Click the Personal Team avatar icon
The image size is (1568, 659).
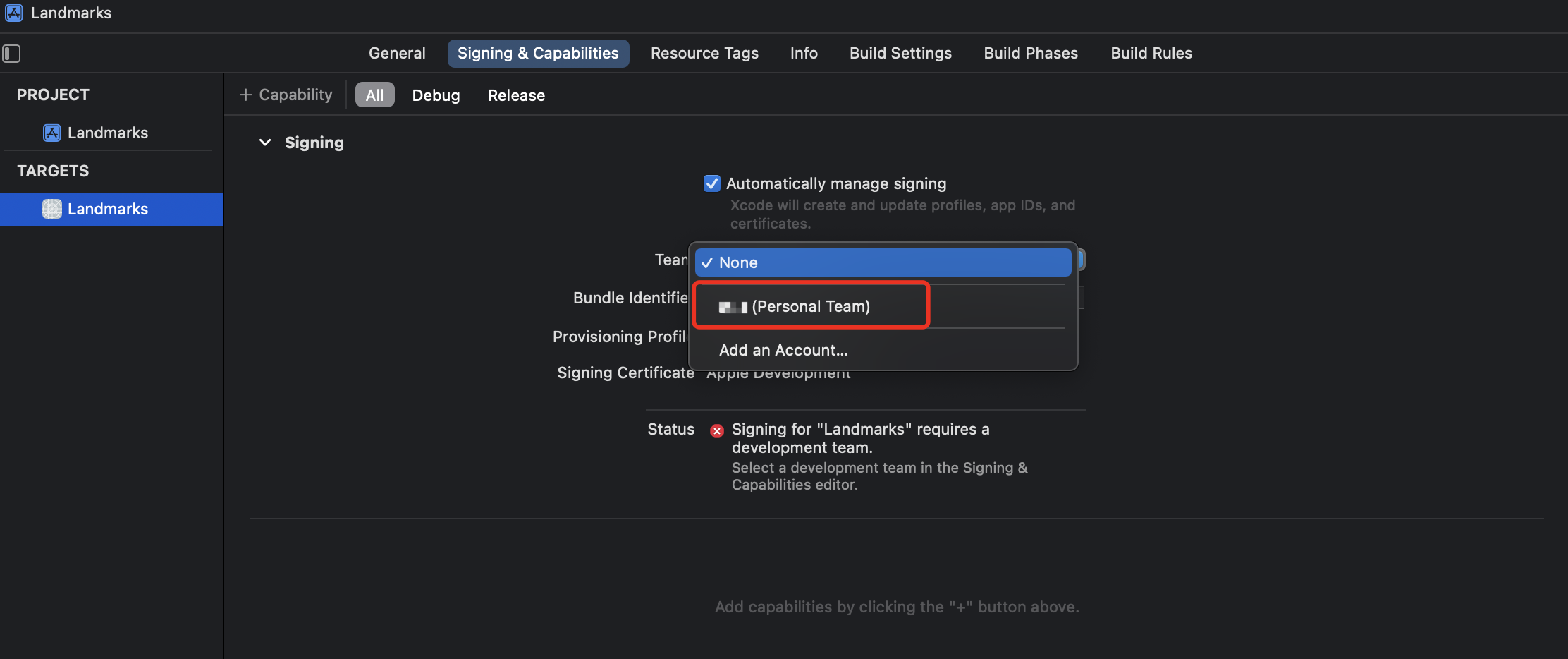click(x=733, y=307)
